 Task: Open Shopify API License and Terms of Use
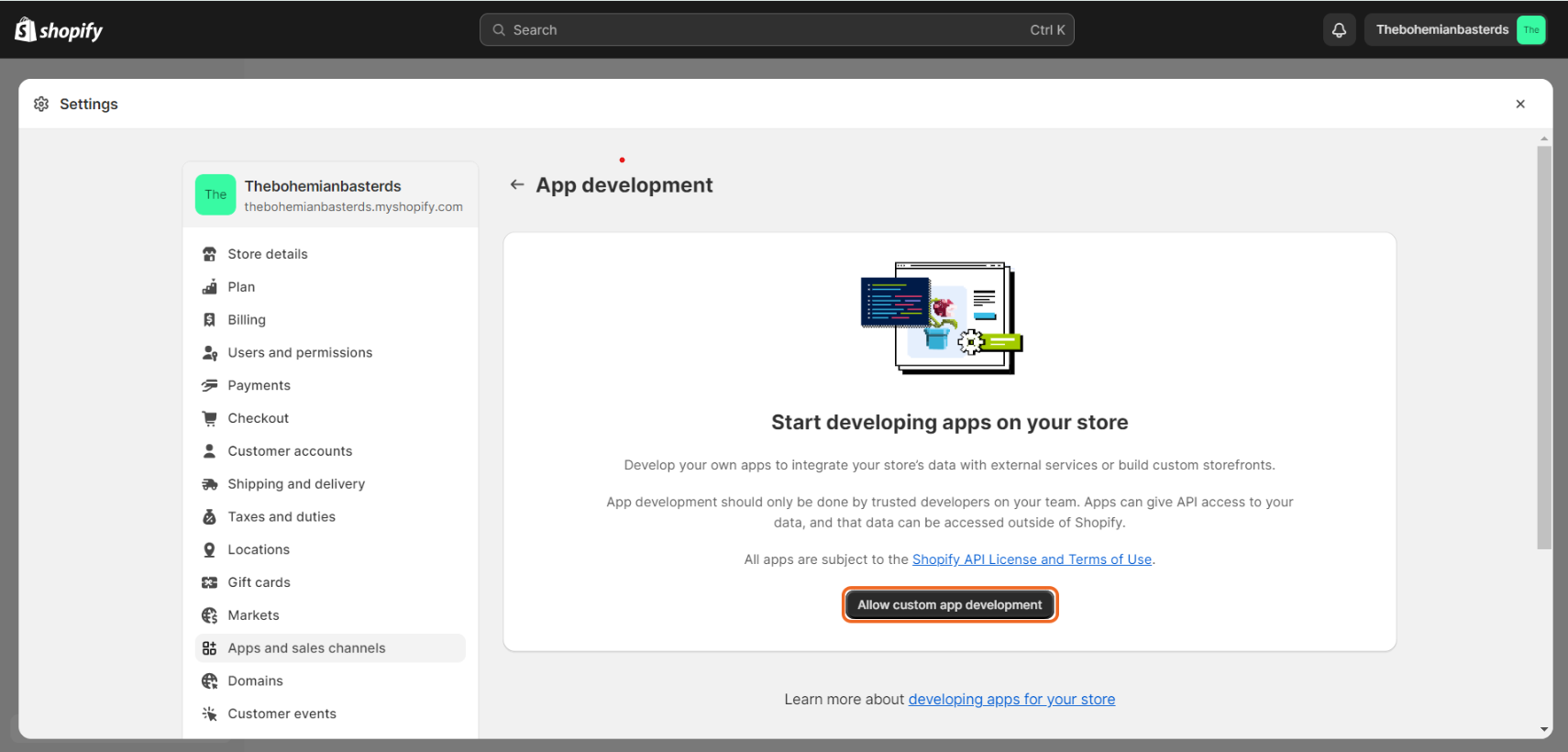1032,559
